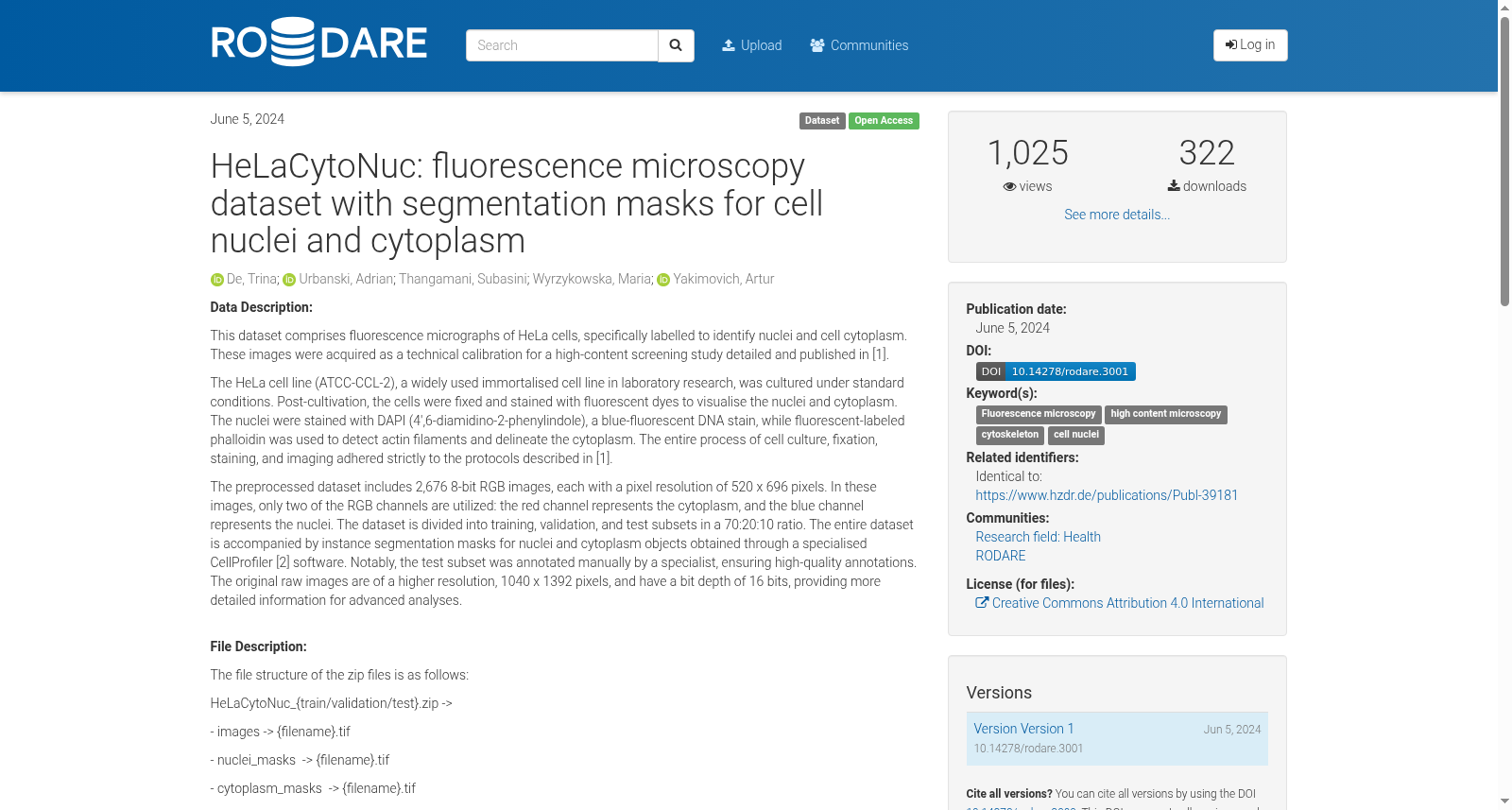The width and height of the screenshot is (1512, 810).
Task: Open the RODARE community link
Action: (x=1001, y=556)
